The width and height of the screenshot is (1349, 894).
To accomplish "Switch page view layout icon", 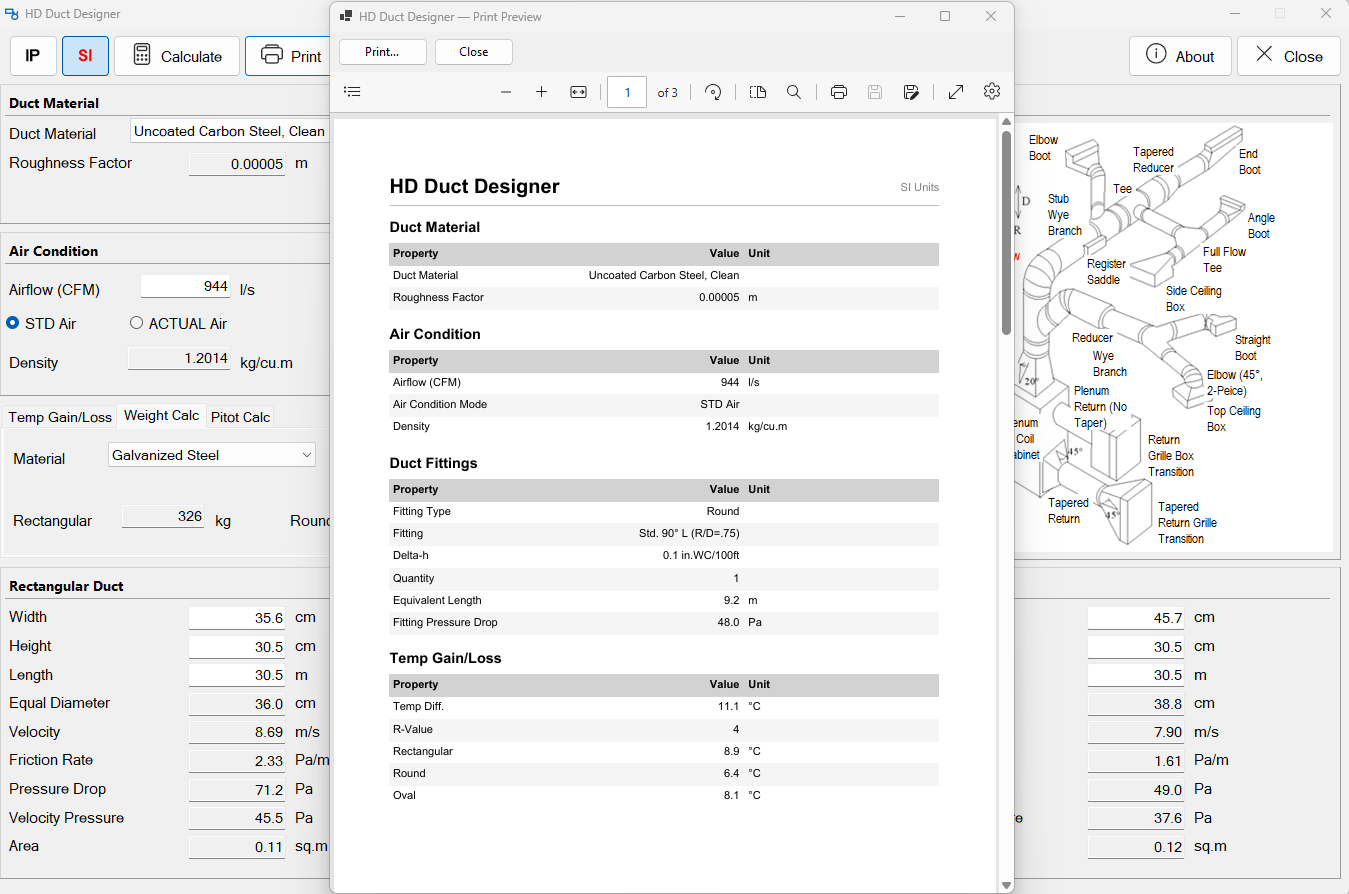I will 758,92.
